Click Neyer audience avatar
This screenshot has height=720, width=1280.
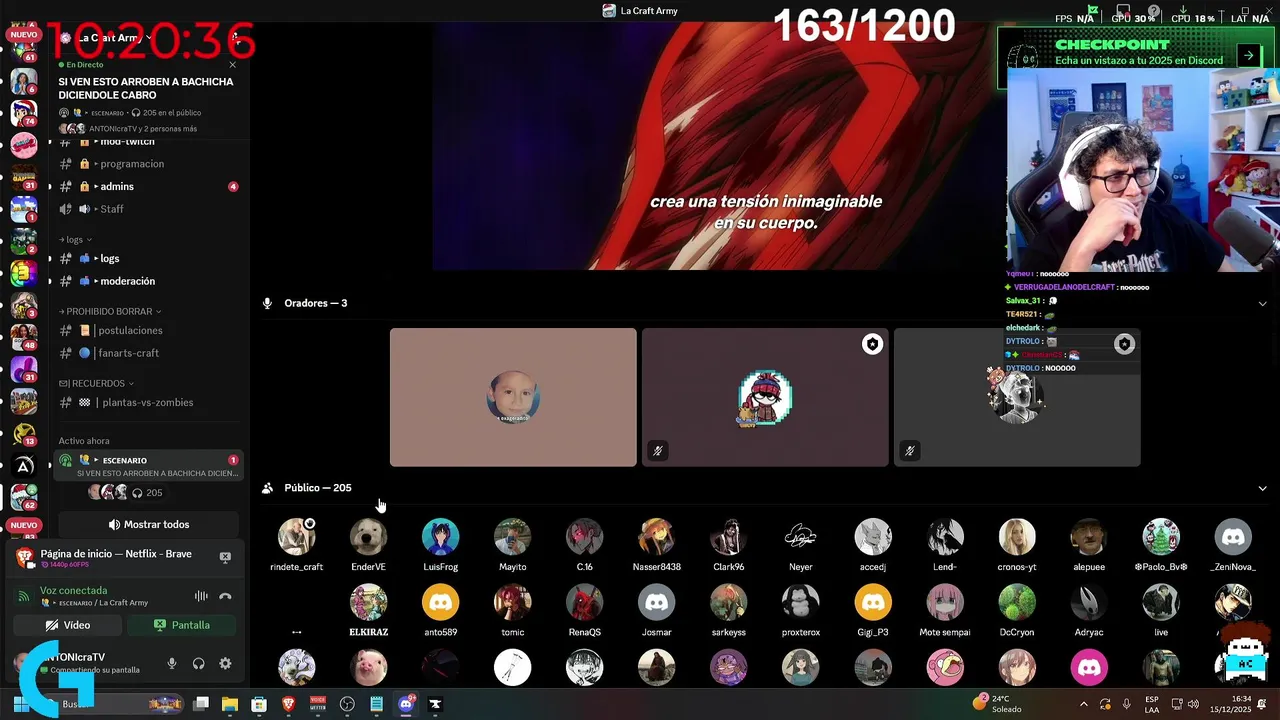(x=801, y=537)
